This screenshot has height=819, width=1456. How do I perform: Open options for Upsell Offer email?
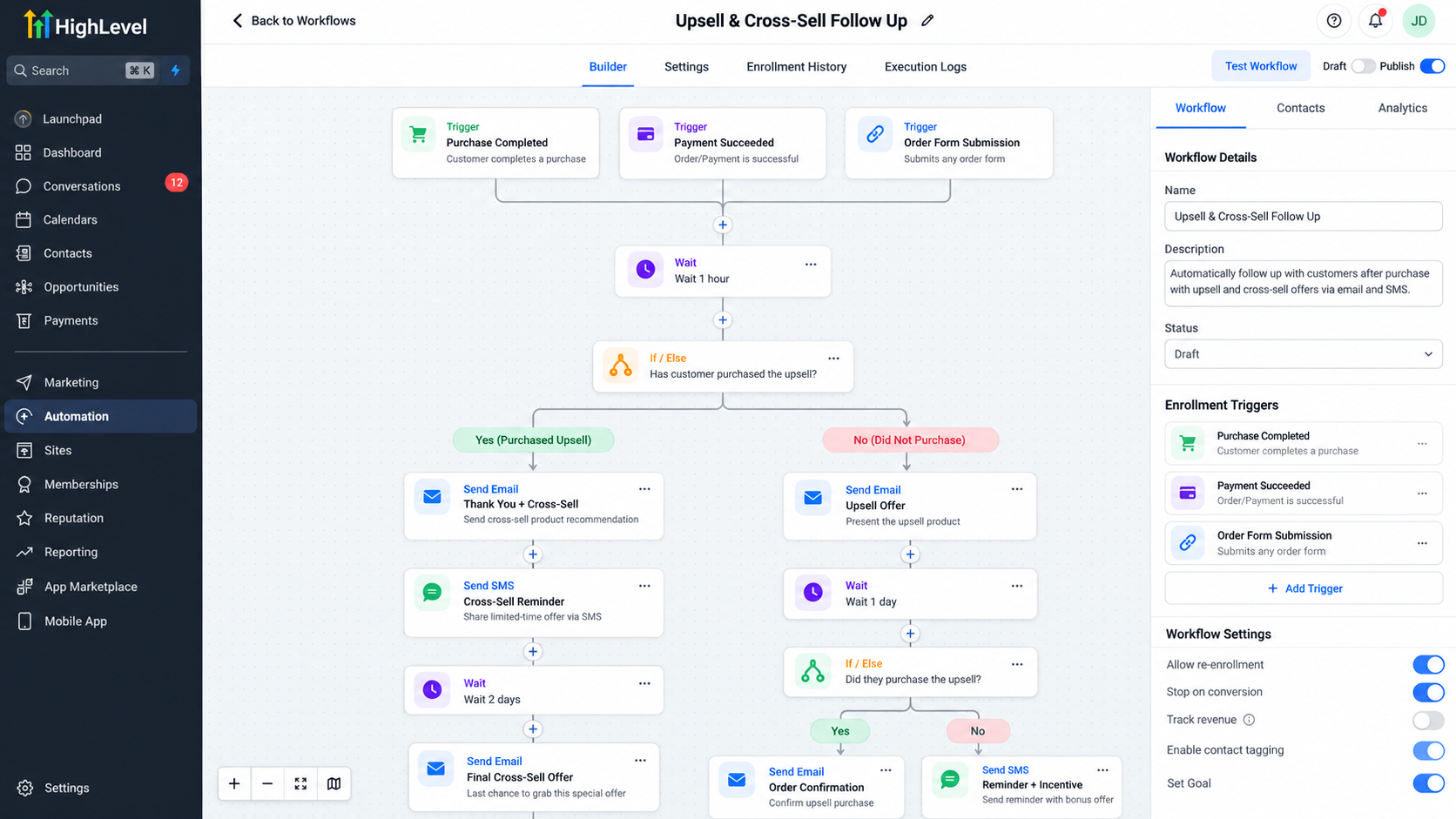pos(1016,489)
